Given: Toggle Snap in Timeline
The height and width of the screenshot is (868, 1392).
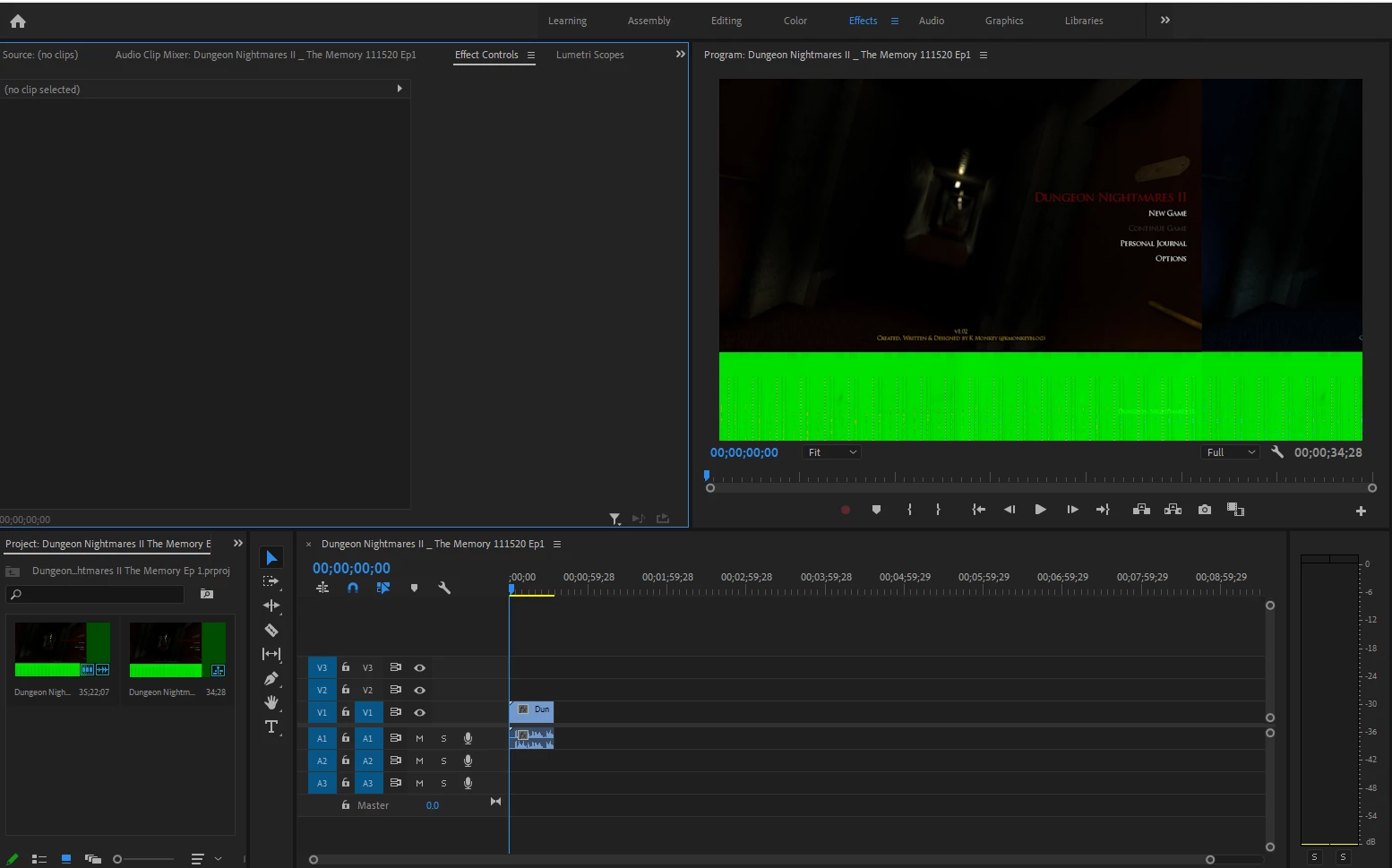Looking at the screenshot, I should coord(353,589).
